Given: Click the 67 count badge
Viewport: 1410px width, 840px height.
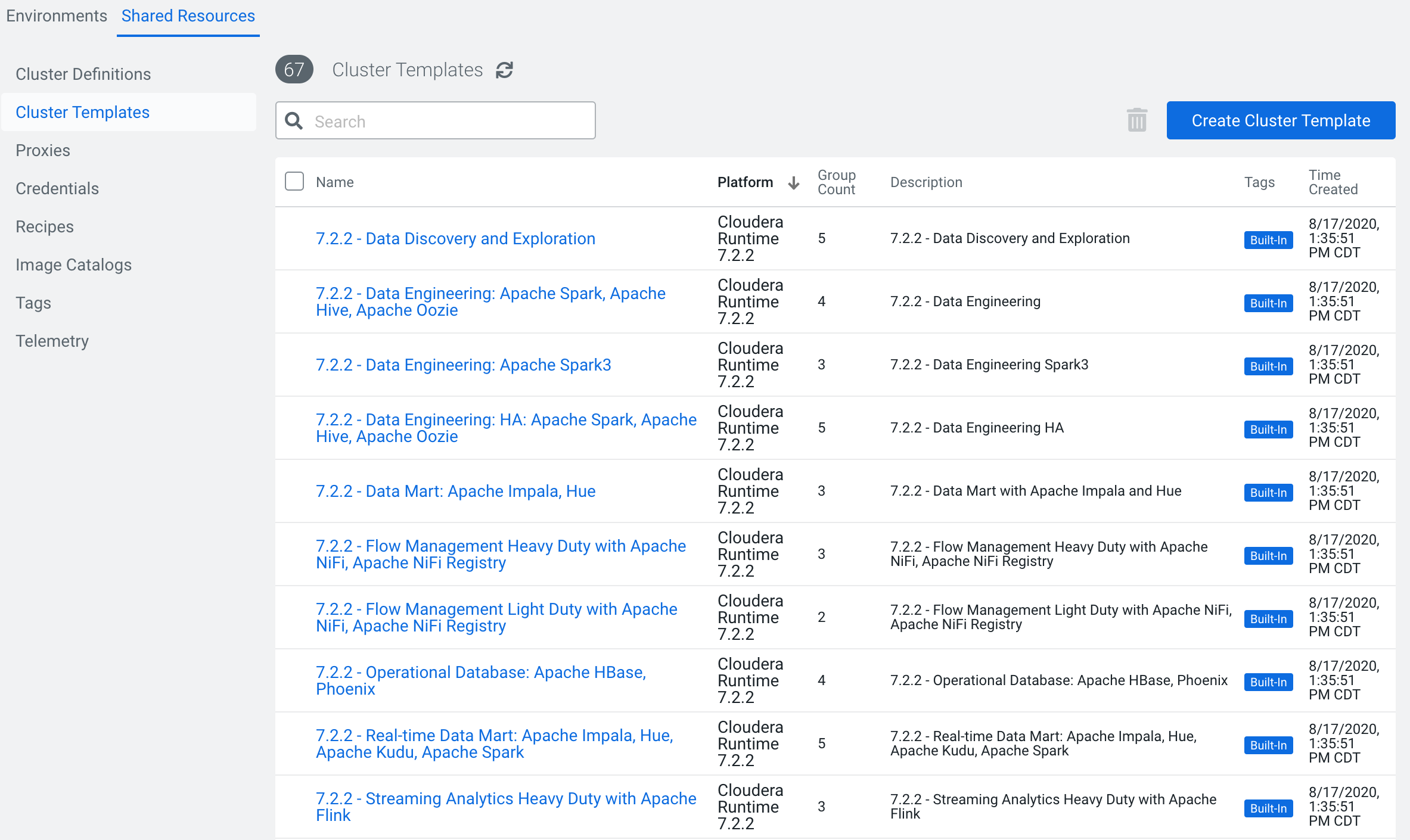Looking at the screenshot, I should coord(294,70).
